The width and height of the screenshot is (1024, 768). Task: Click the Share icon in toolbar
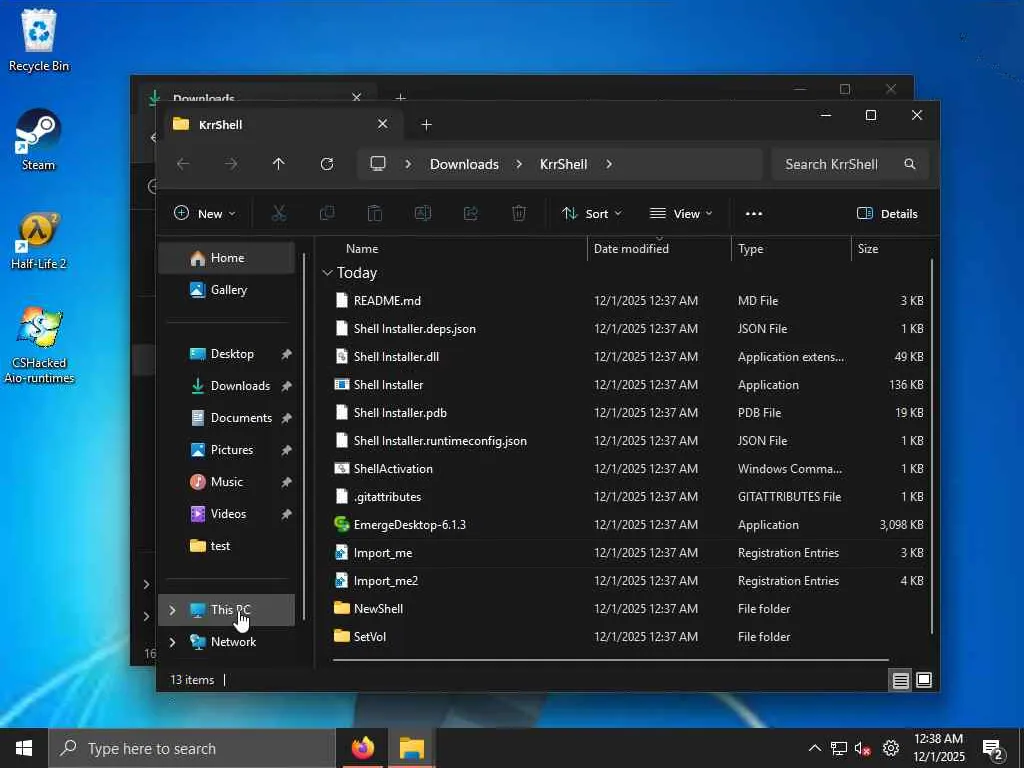pyautogui.click(x=471, y=214)
